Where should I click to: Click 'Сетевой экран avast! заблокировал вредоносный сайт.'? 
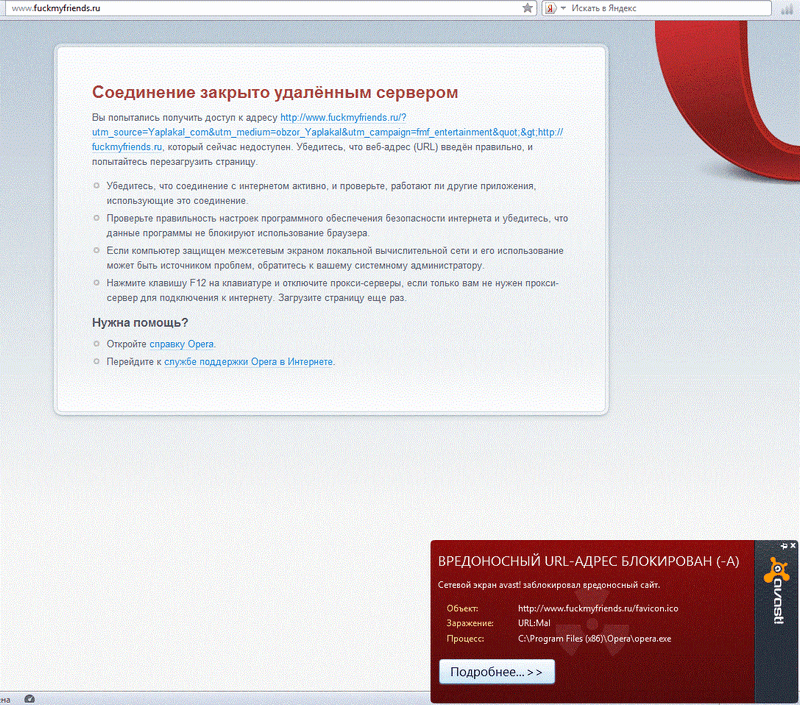click(x=549, y=585)
